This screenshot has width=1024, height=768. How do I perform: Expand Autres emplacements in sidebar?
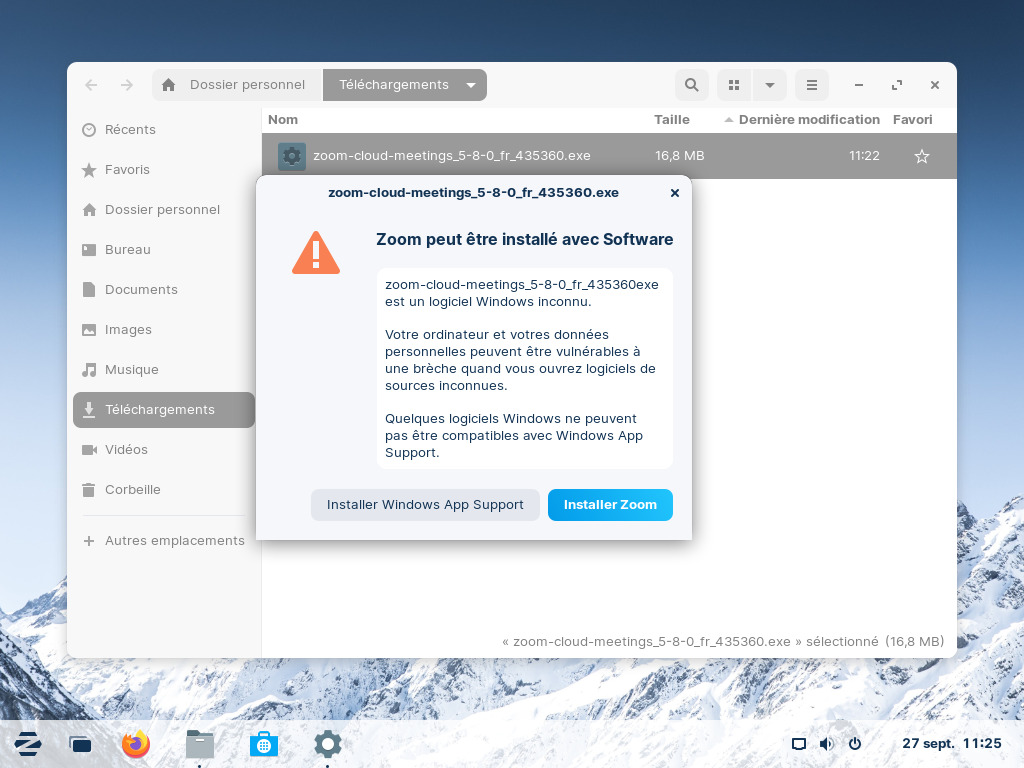click(x=164, y=541)
